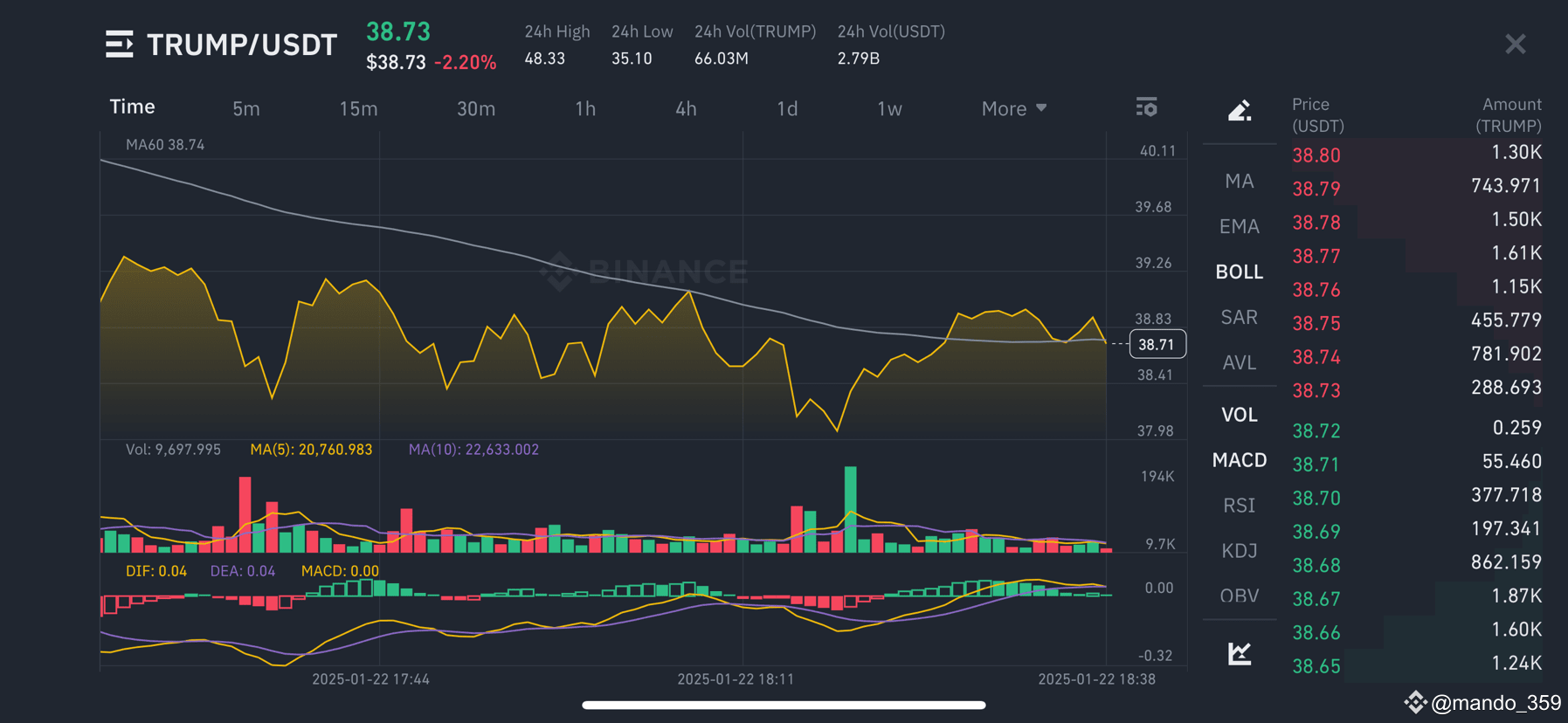This screenshot has height=723, width=1568.
Task: Close the fullscreen chart view
Action: (x=1516, y=44)
